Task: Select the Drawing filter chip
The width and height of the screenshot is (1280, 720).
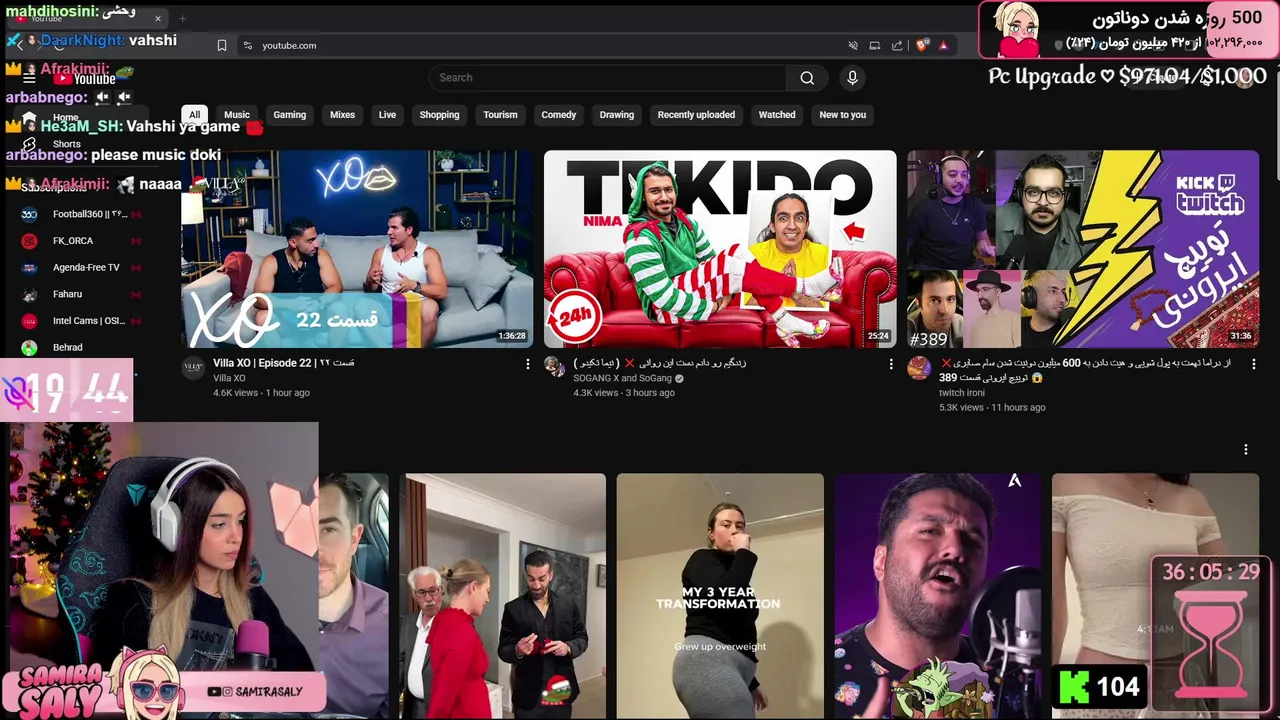Action: [x=617, y=115]
